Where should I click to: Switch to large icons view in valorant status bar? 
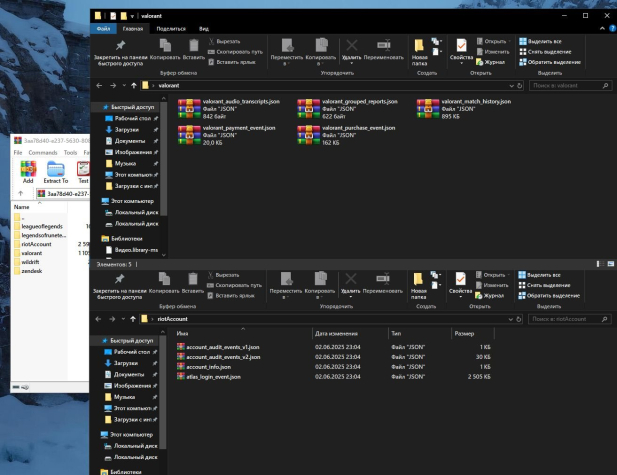[x=611, y=264]
